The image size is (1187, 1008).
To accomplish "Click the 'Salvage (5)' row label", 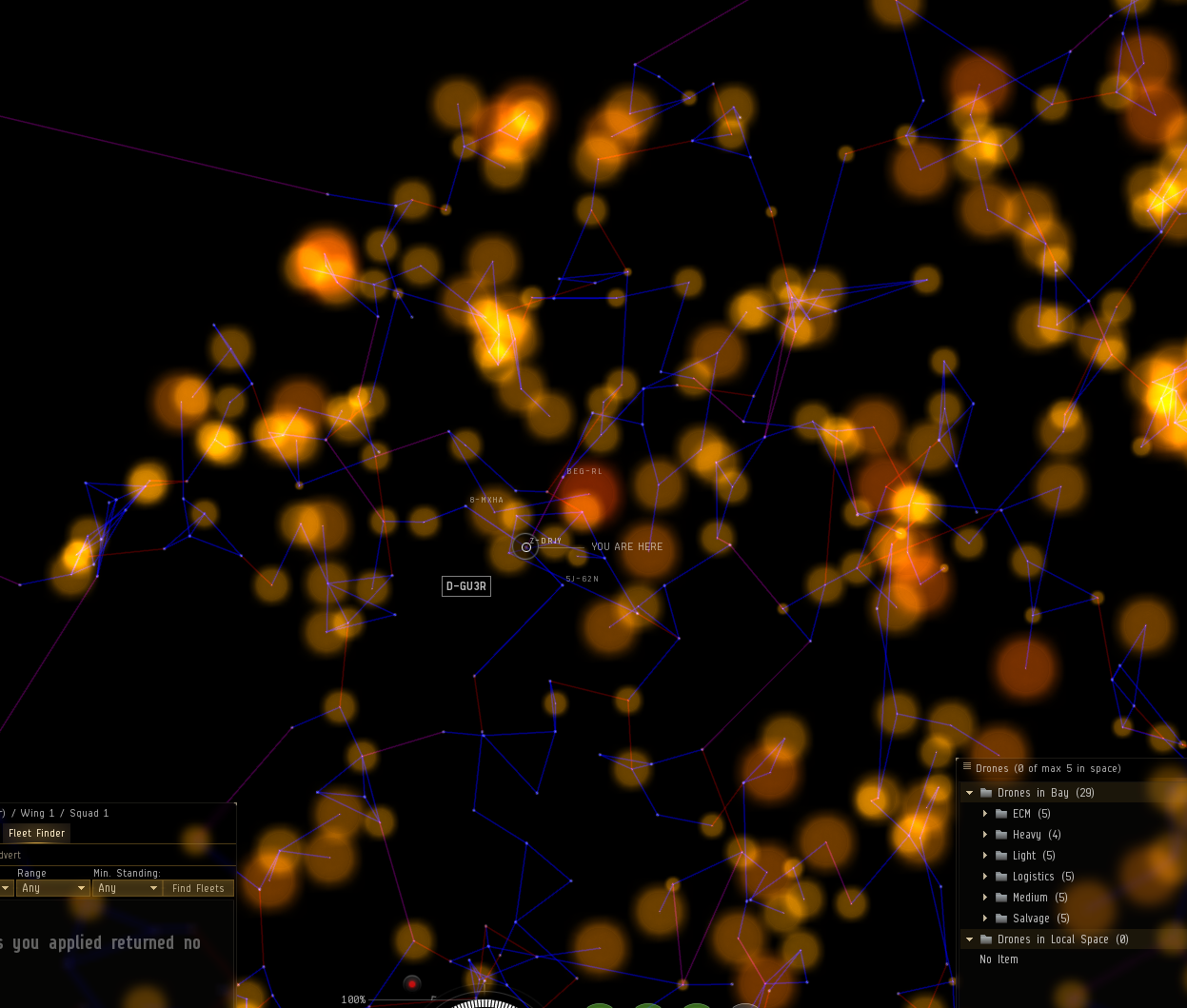I will (x=1041, y=919).
